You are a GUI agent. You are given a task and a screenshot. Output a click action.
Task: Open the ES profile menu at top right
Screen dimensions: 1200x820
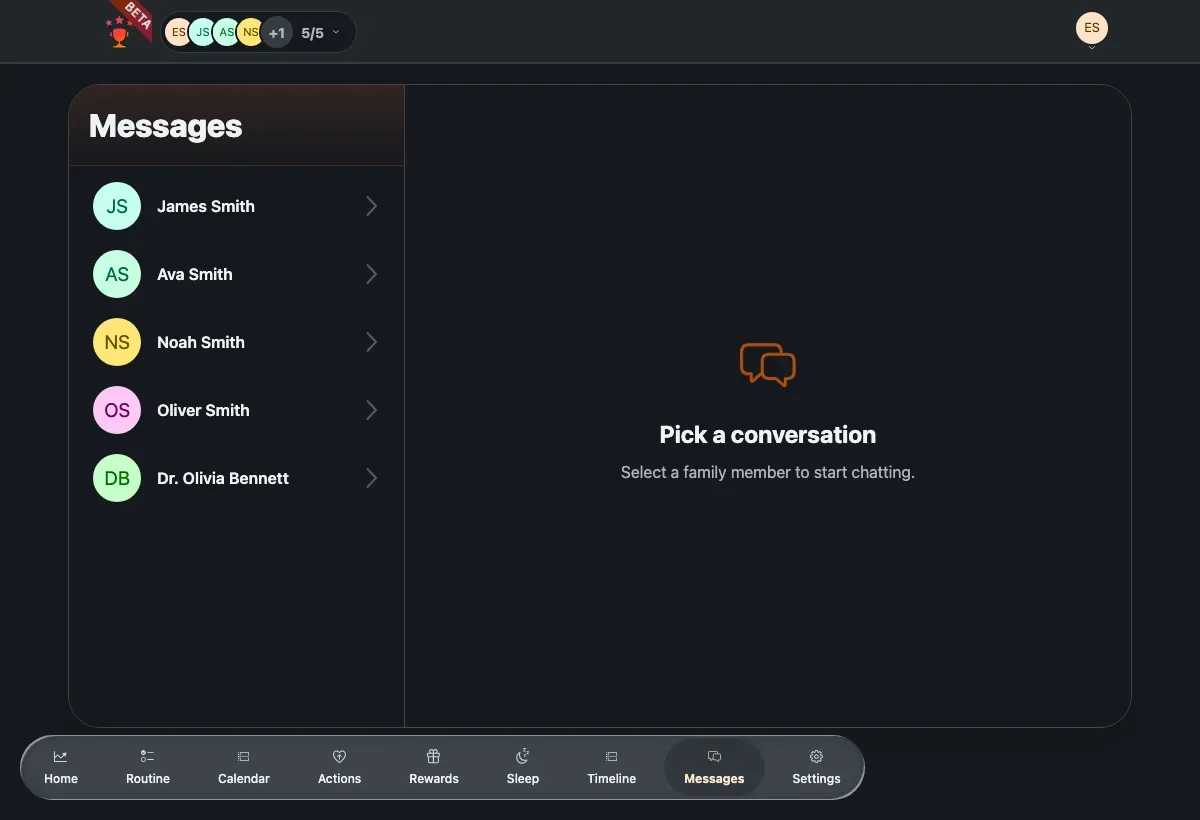1092,28
